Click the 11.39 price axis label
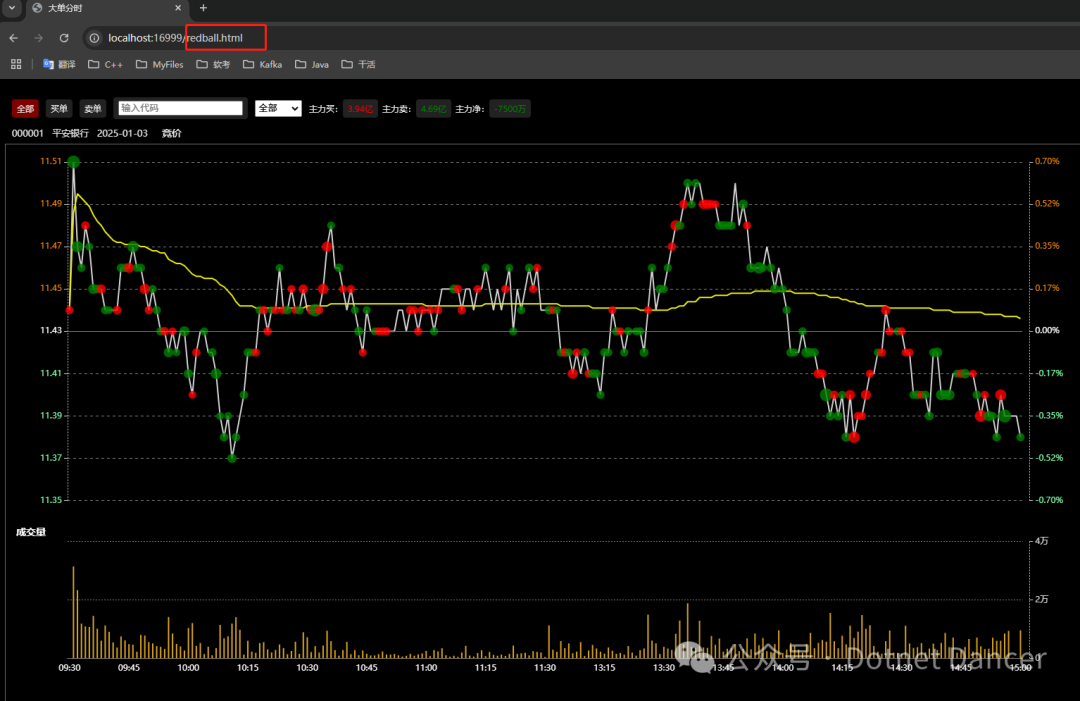 [x=51, y=416]
